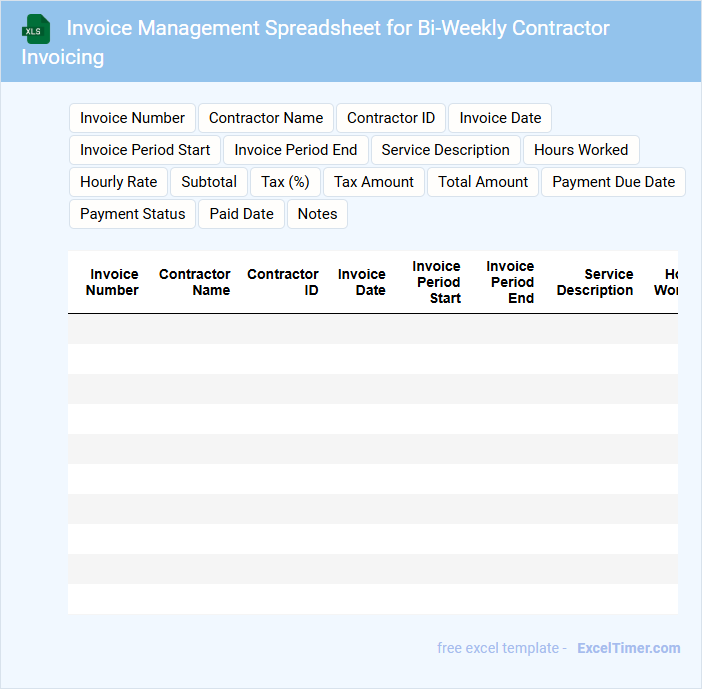Click the Tax Amount tag
702x689 pixels.
(374, 182)
